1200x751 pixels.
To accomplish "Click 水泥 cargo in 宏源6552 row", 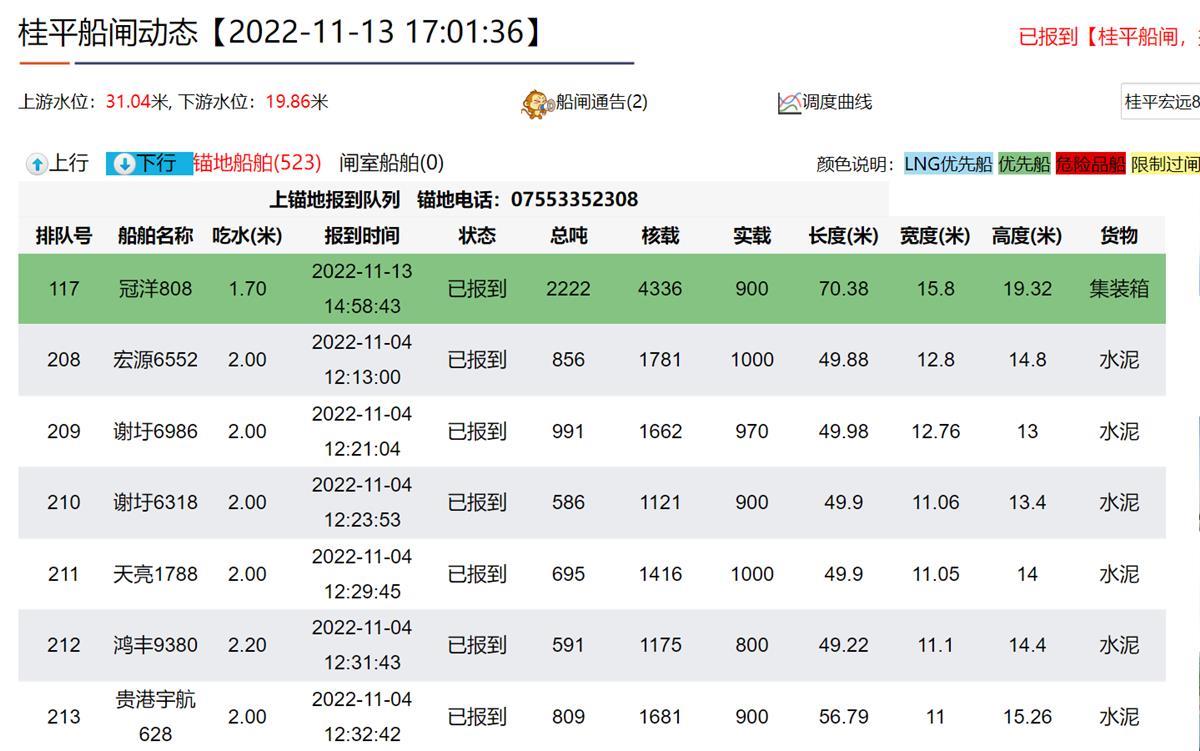I will pos(1119,360).
